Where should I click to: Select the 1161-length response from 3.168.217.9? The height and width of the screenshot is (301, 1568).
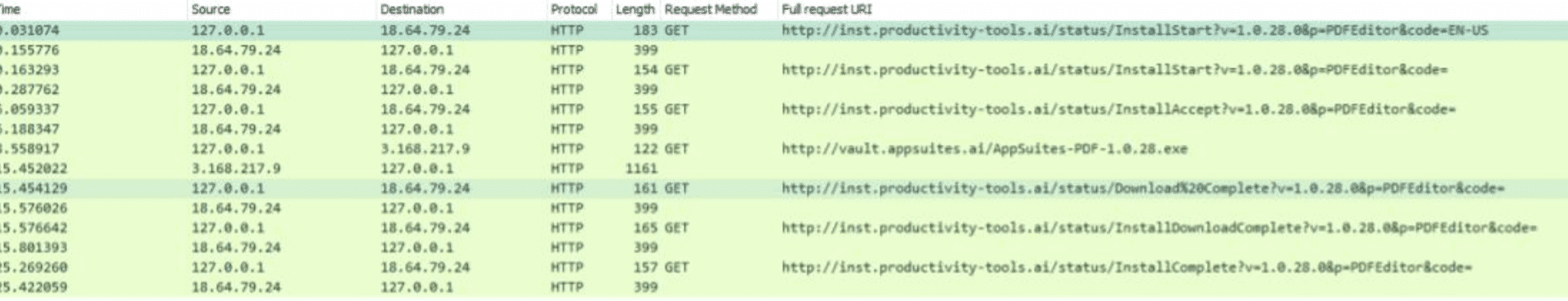click(784, 168)
